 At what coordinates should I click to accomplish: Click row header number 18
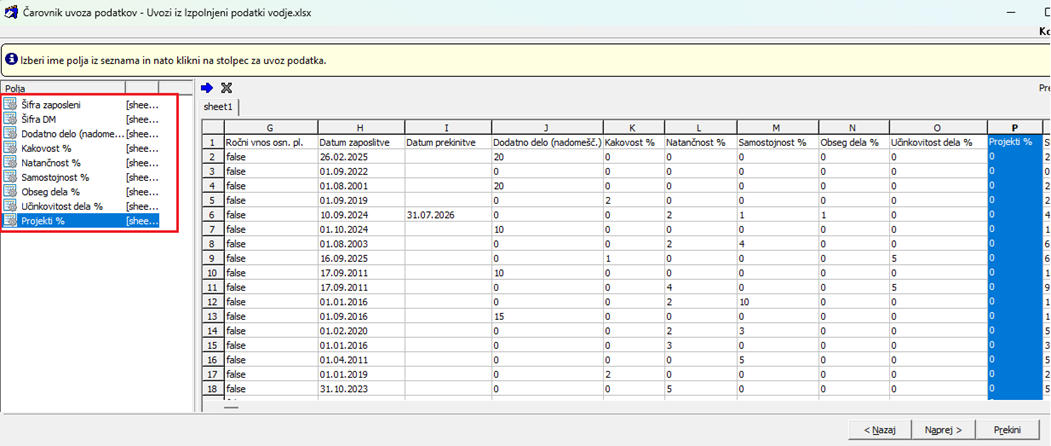[x=213, y=388]
